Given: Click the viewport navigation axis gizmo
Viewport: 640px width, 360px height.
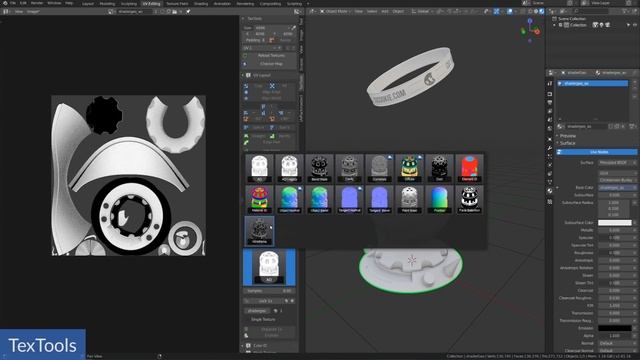Looking at the screenshot, I should (530, 31).
